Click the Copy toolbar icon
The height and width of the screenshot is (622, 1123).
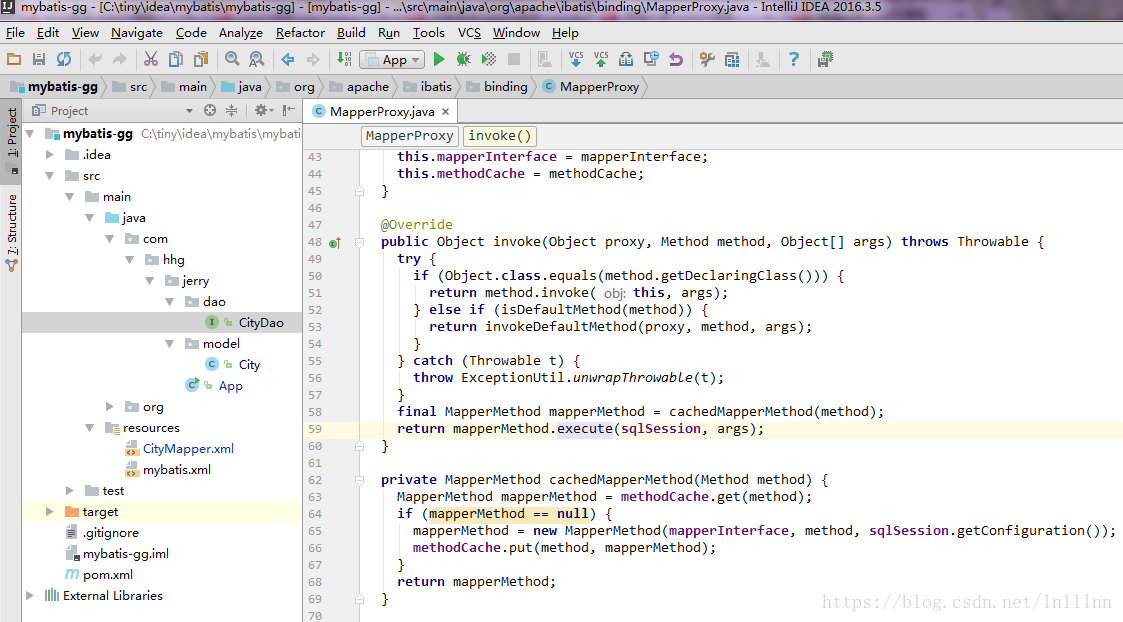tap(175, 59)
